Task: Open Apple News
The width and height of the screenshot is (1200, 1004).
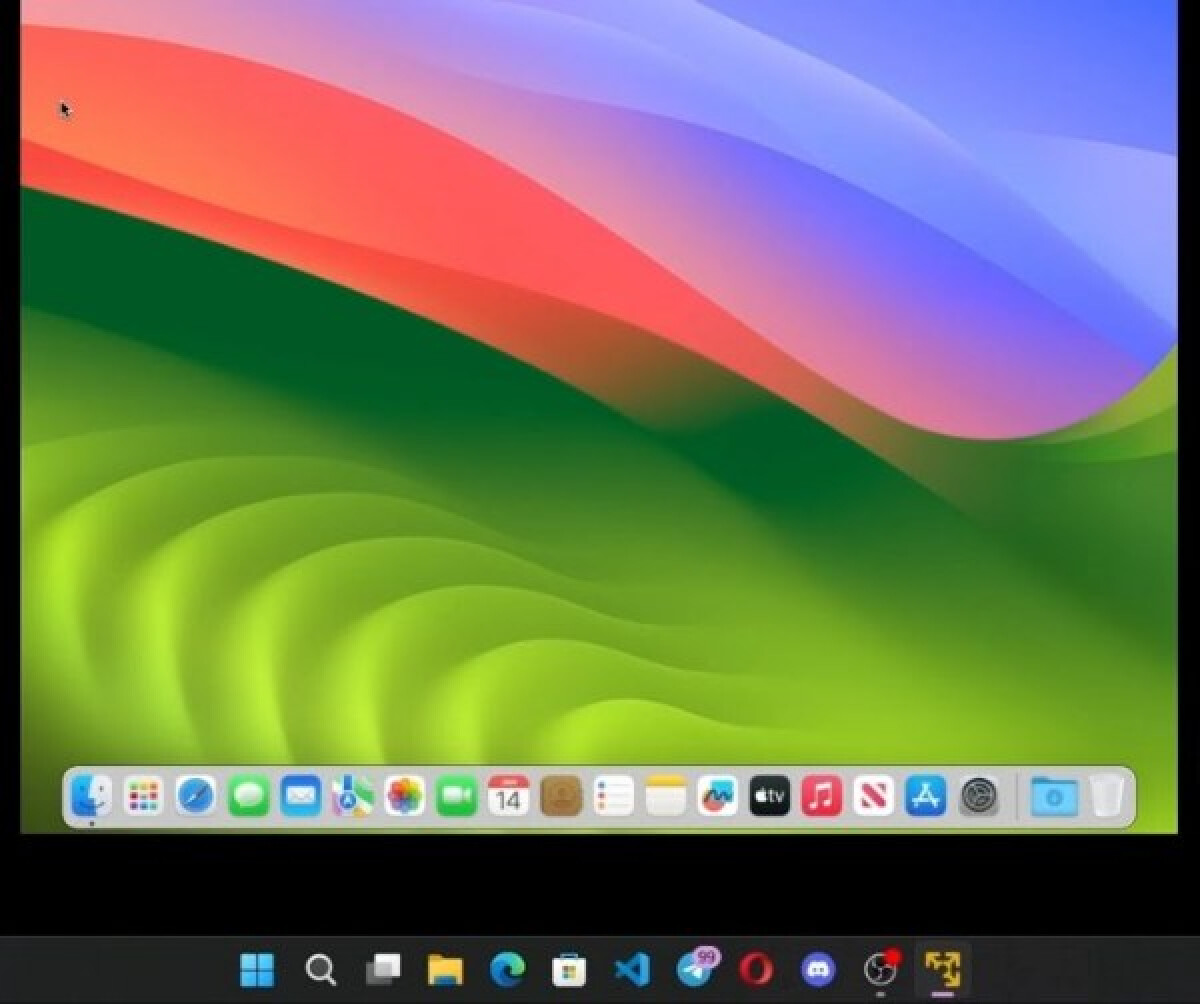Action: pyautogui.click(x=872, y=797)
